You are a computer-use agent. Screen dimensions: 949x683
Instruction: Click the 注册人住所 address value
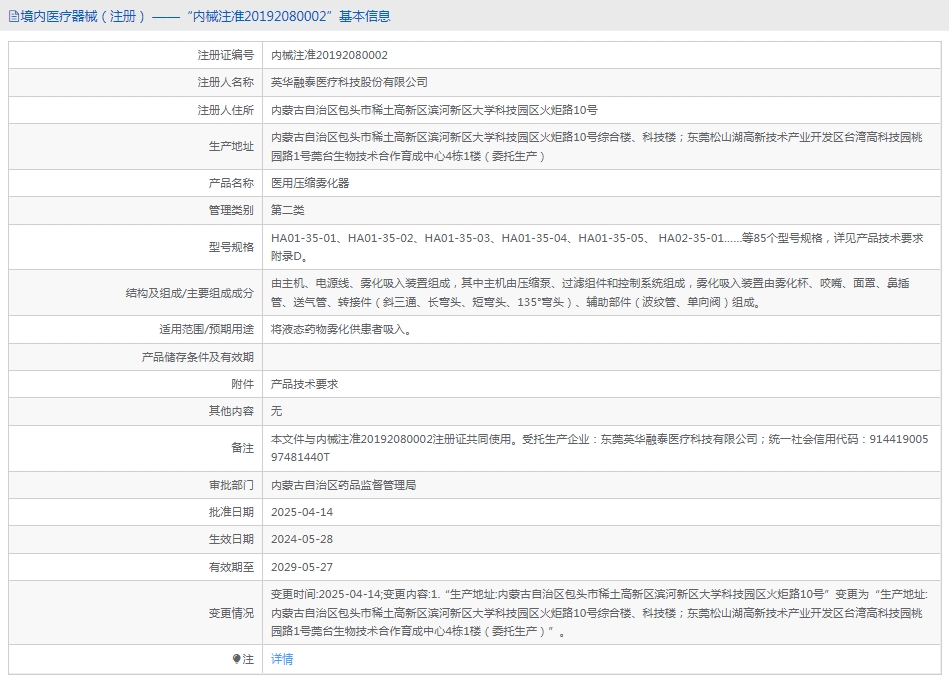pyautogui.click(x=434, y=110)
